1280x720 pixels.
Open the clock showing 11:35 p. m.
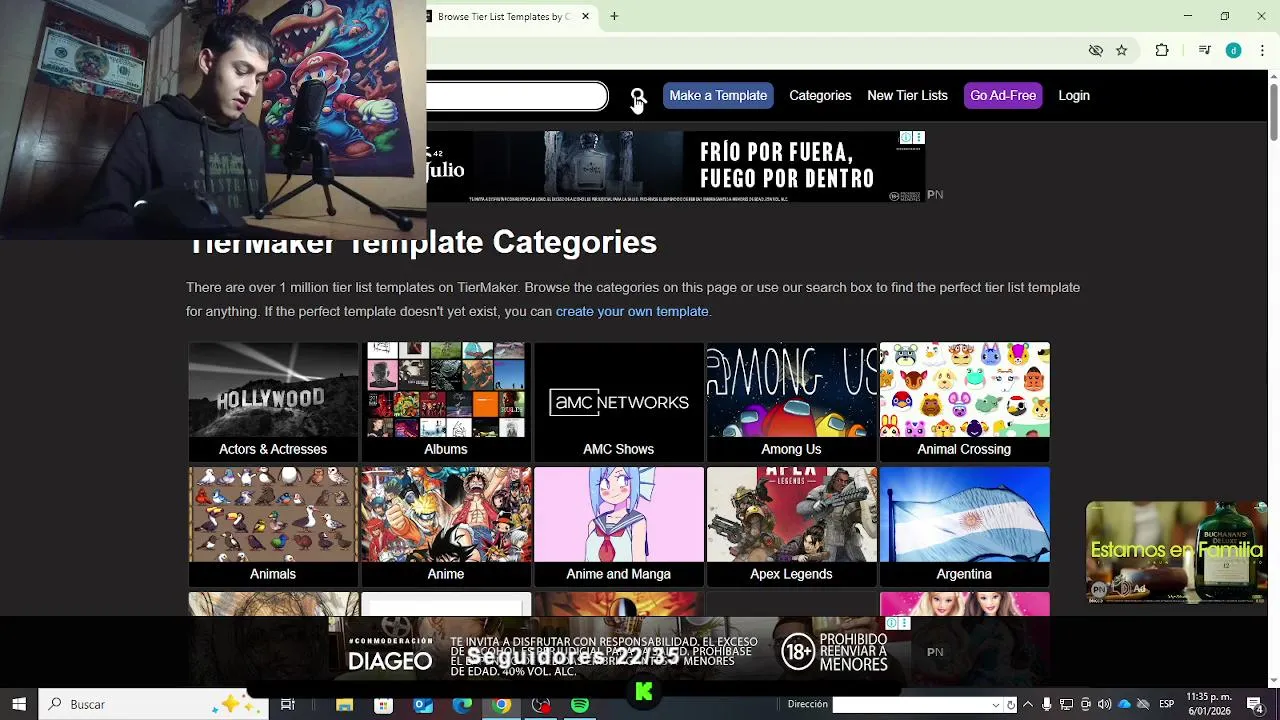[x=1209, y=704]
